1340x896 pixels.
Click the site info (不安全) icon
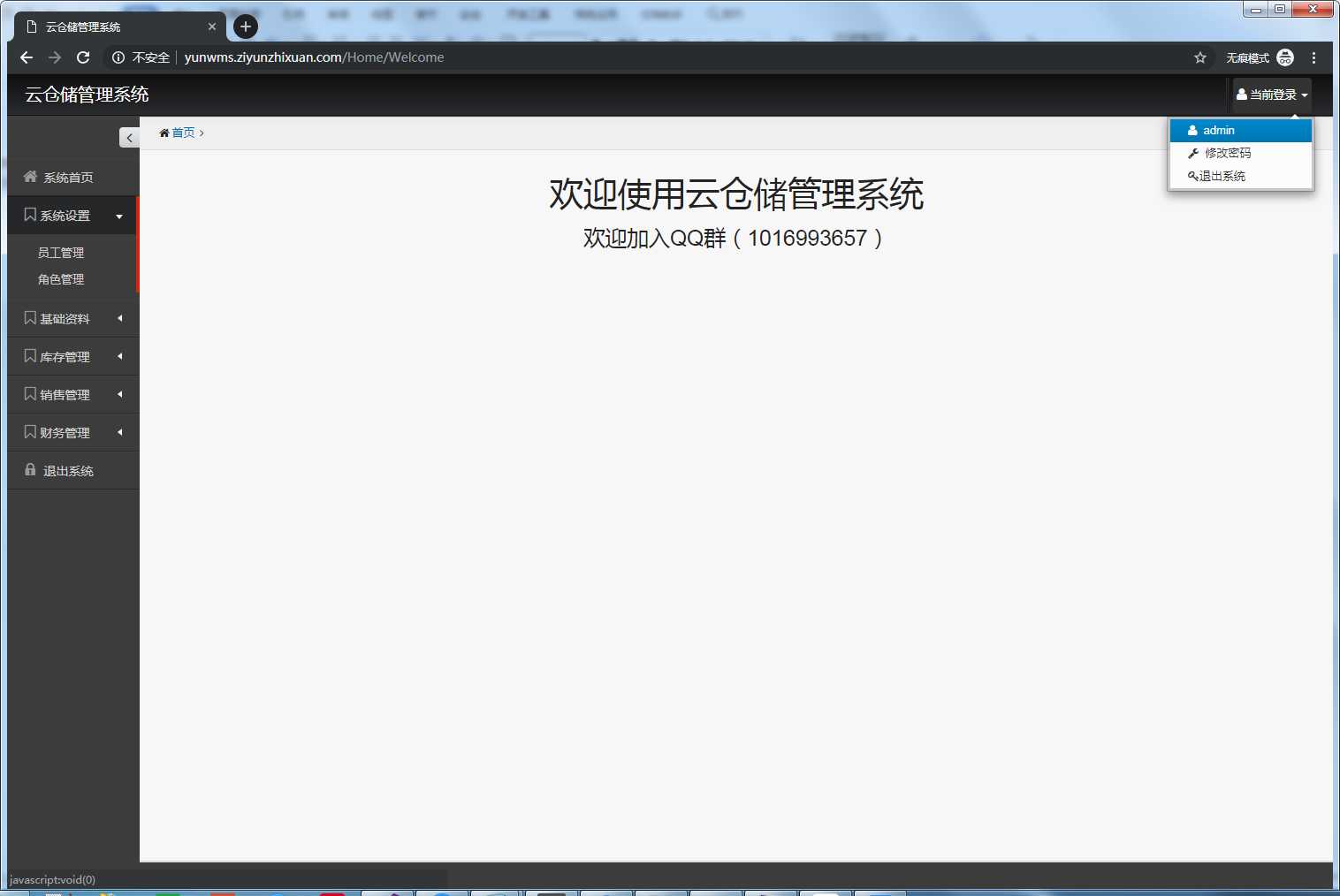pyautogui.click(x=118, y=57)
